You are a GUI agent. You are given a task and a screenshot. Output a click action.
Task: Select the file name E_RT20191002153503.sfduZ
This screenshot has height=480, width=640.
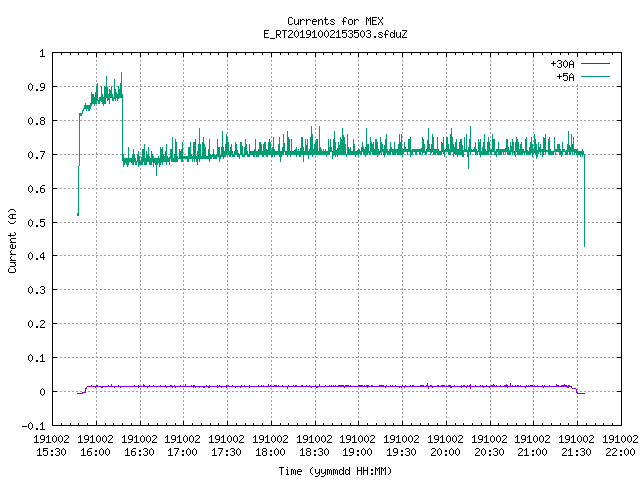tap(335, 34)
